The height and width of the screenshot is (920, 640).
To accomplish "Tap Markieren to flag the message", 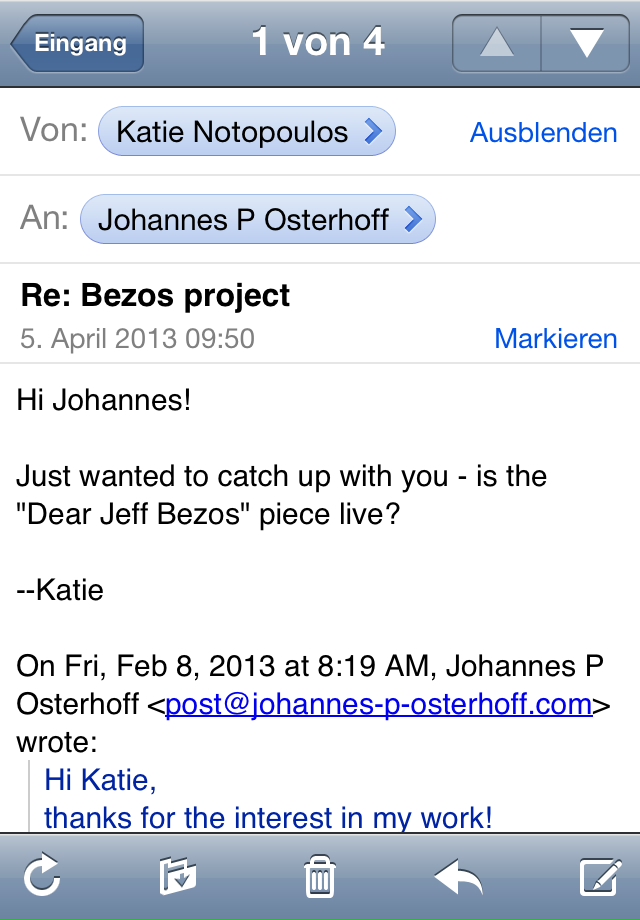I will (555, 338).
